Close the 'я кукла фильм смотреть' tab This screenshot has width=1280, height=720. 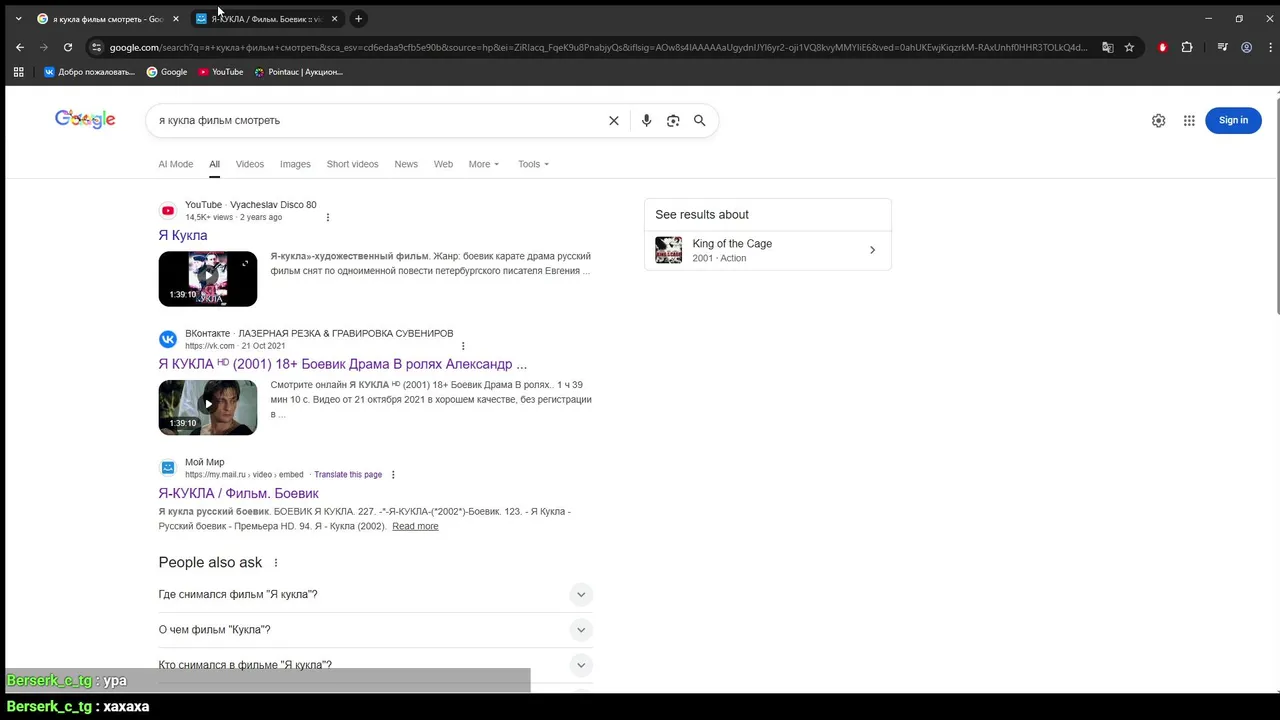click(x=176, y=18)
